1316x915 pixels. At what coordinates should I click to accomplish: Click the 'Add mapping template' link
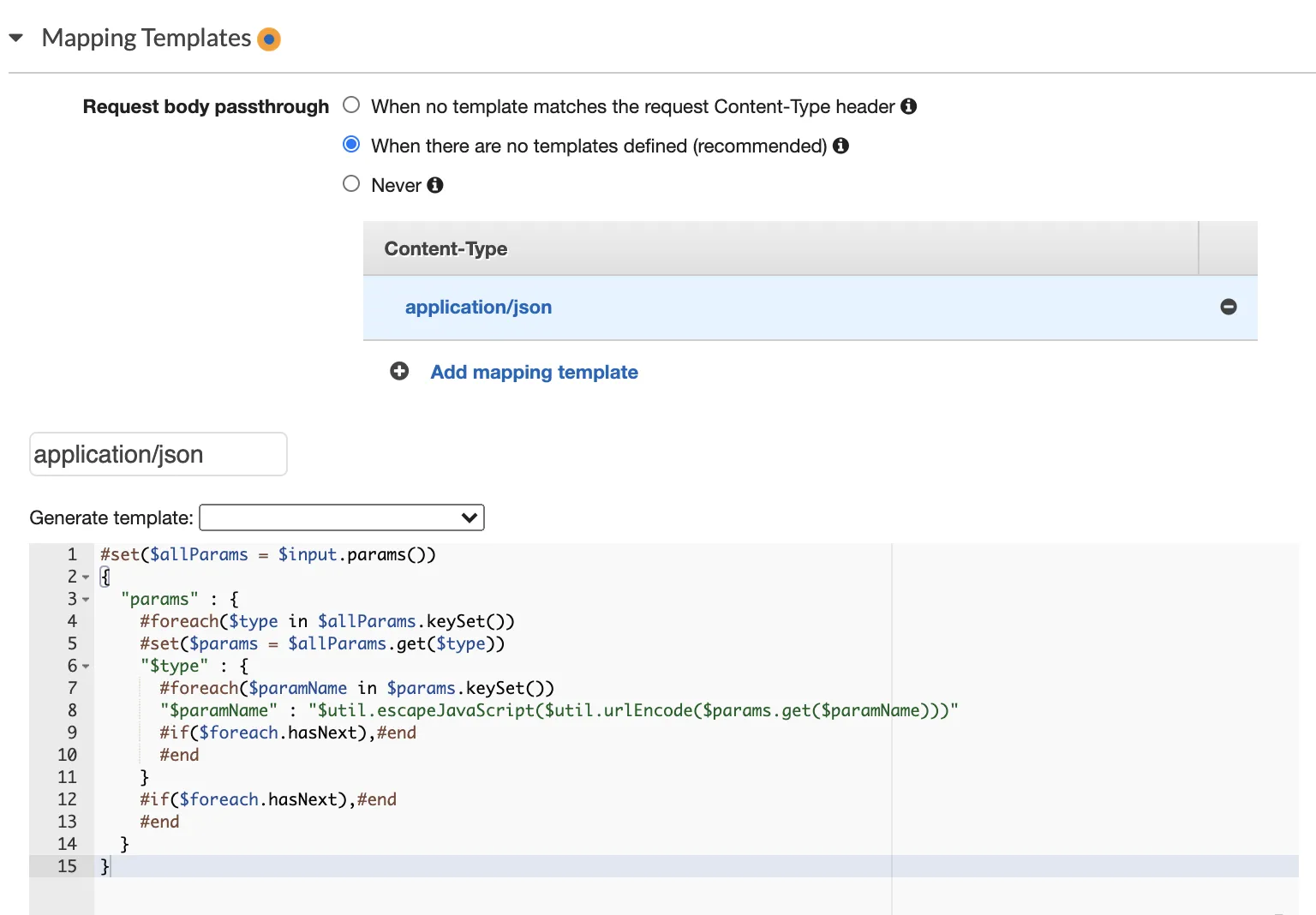[x=534, y=372]
